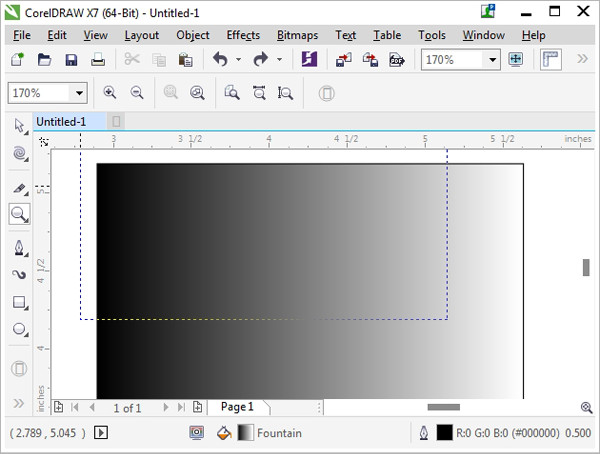Click the Print icon
600x454 pixels.
[x=98, y=60]
